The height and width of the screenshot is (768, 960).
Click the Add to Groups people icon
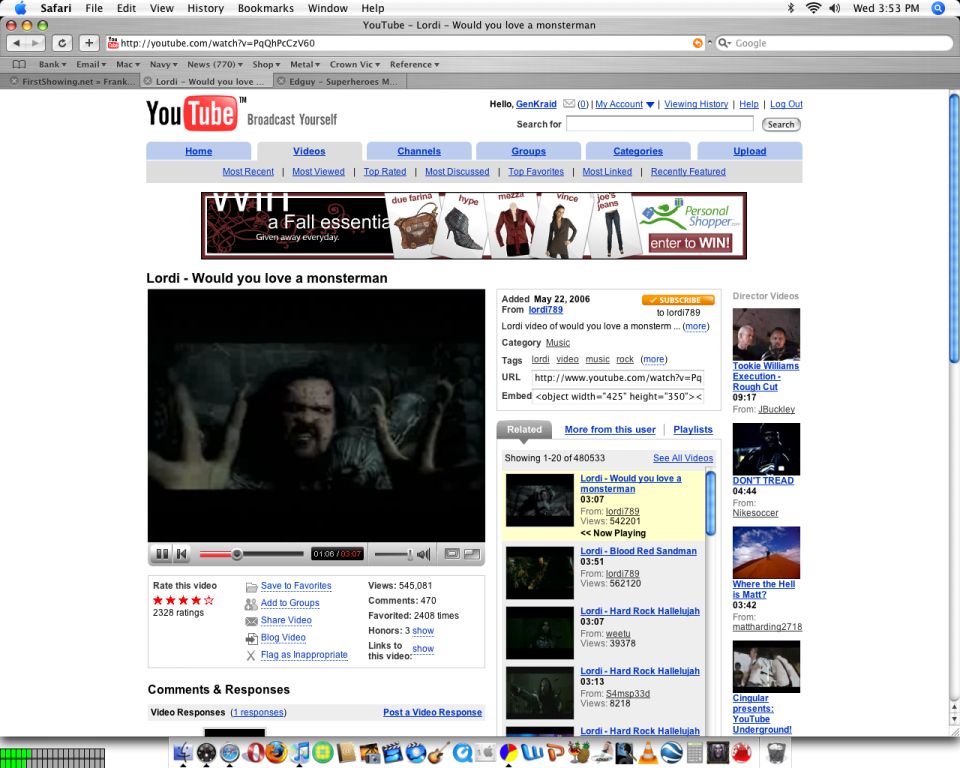pyautogui.click(x=251, y=604)
